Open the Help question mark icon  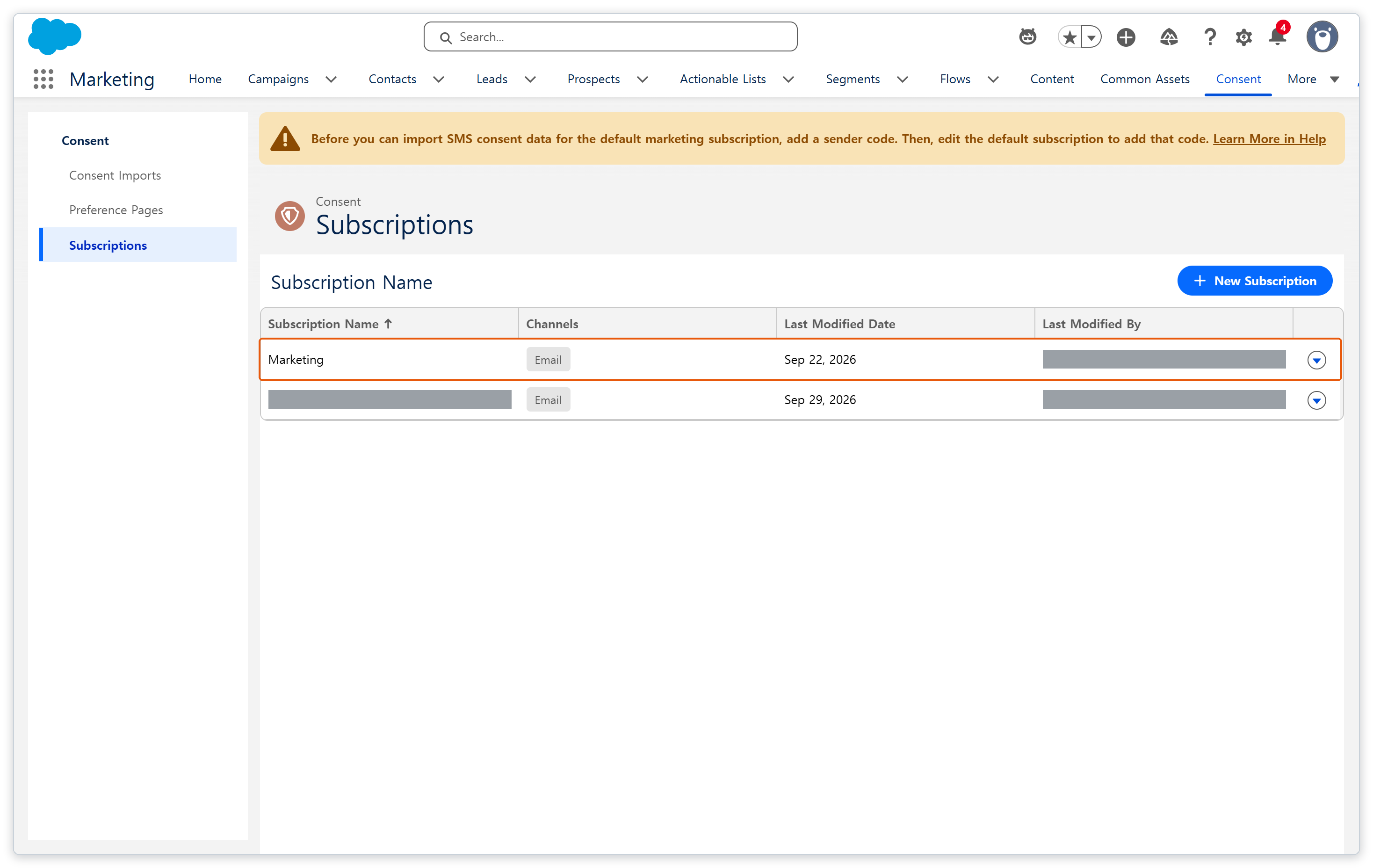click(1209, 37)
